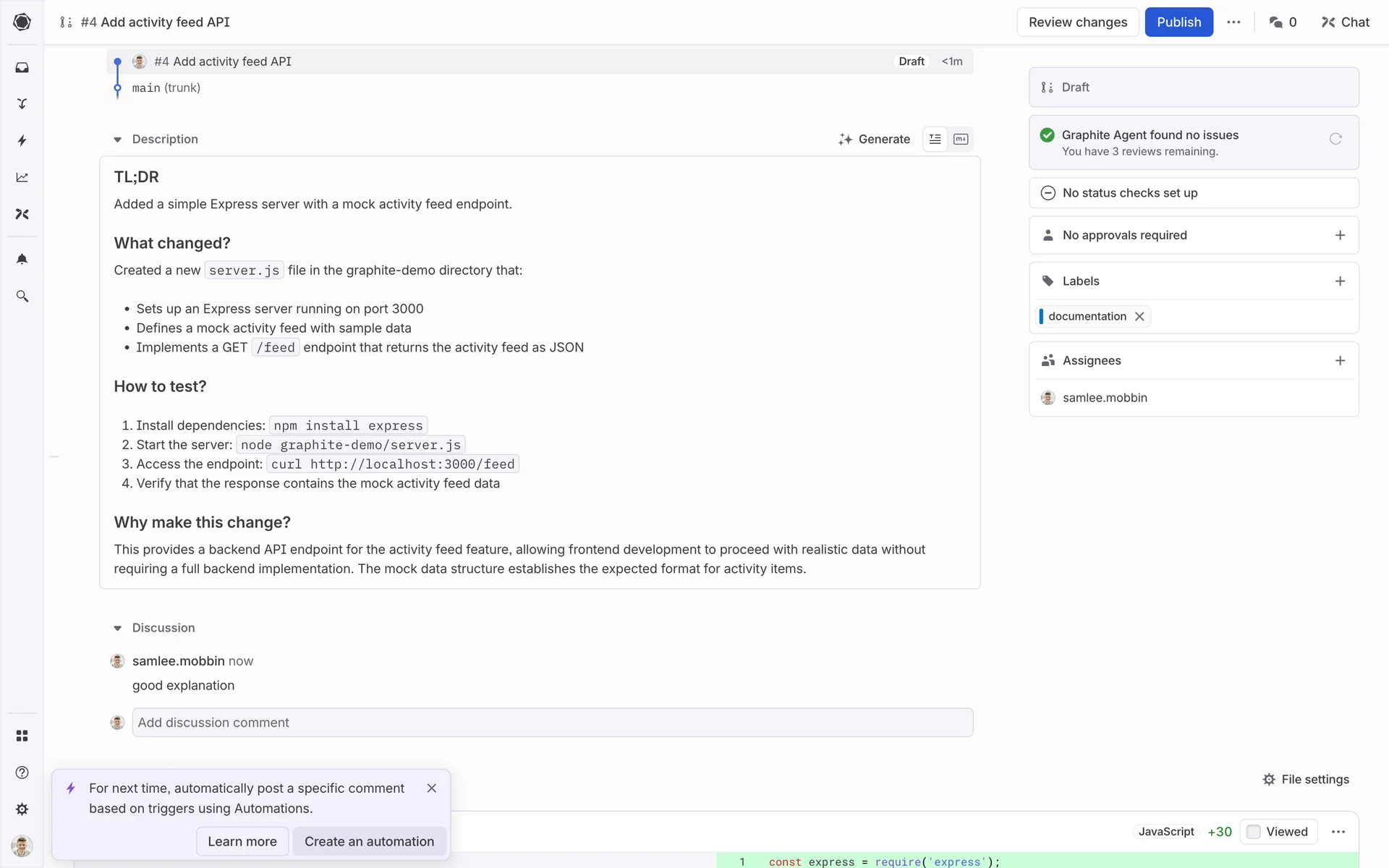Click the help question mark icon
Image resolution: width=1389 pixels, height=868 pixels.
point(22,773)
